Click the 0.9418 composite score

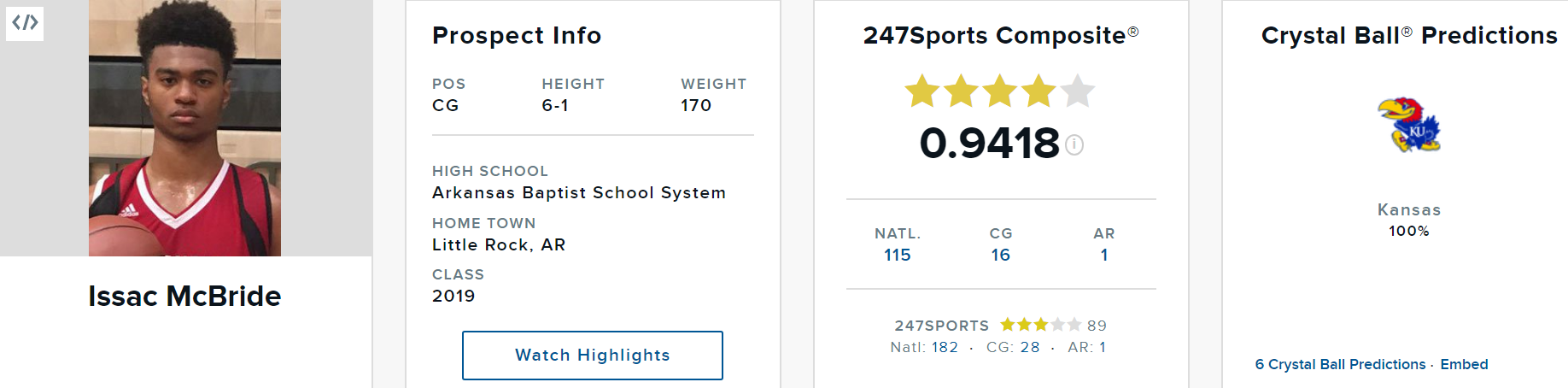[x=989, y=143]
